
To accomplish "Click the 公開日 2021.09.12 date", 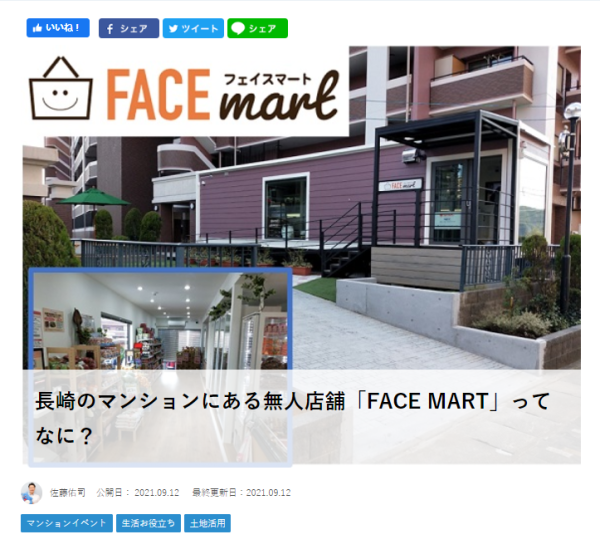I will coord(137,493).
